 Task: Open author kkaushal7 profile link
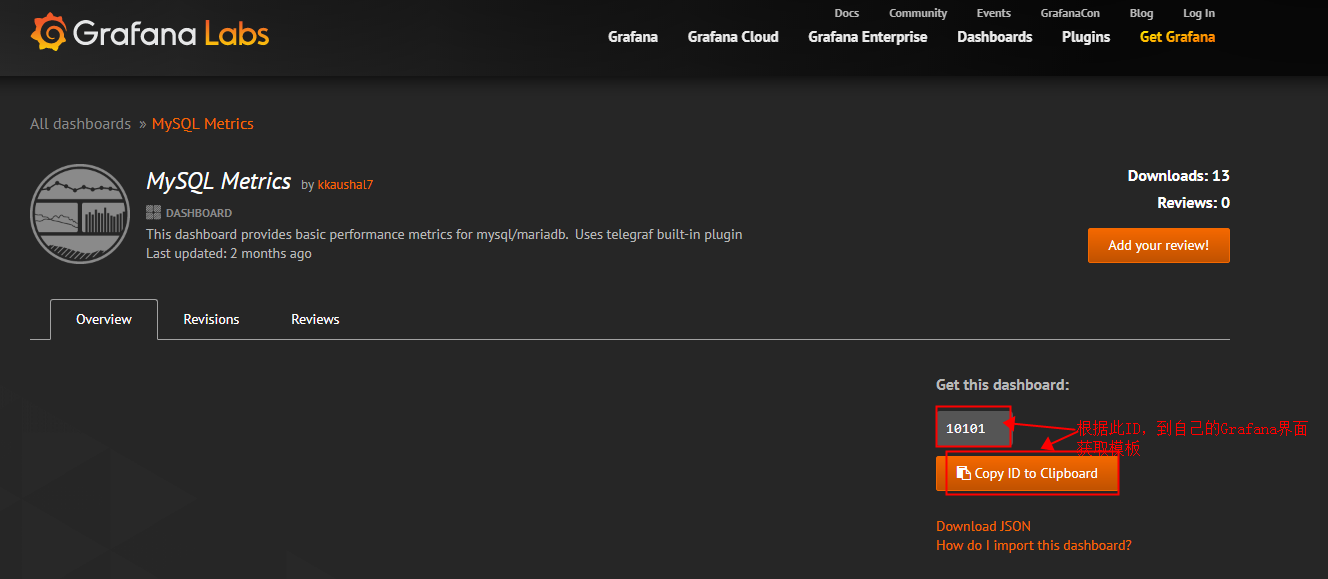point(345,185)
